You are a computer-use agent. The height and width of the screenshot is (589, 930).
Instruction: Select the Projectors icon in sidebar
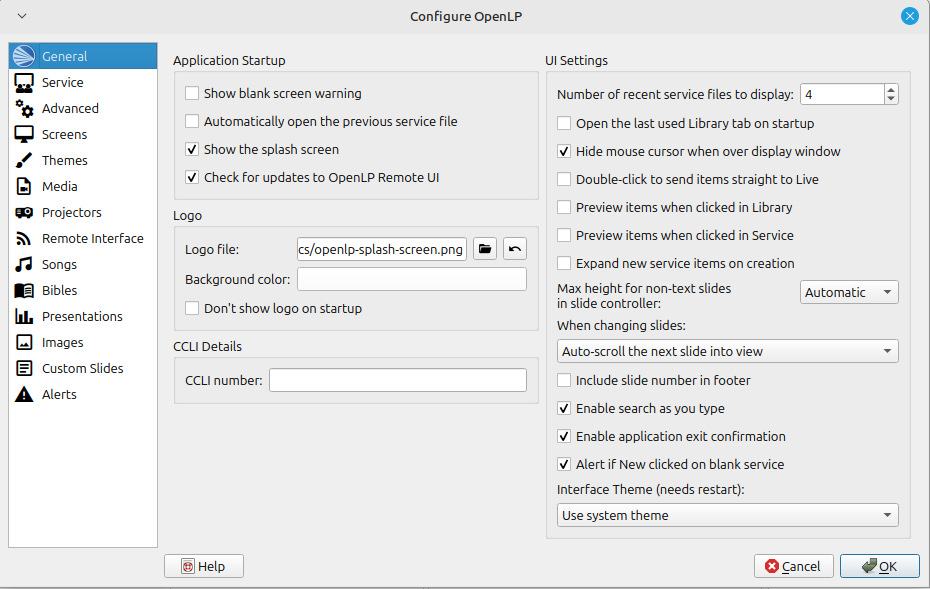pyautogui.click(x=25, y=213)
